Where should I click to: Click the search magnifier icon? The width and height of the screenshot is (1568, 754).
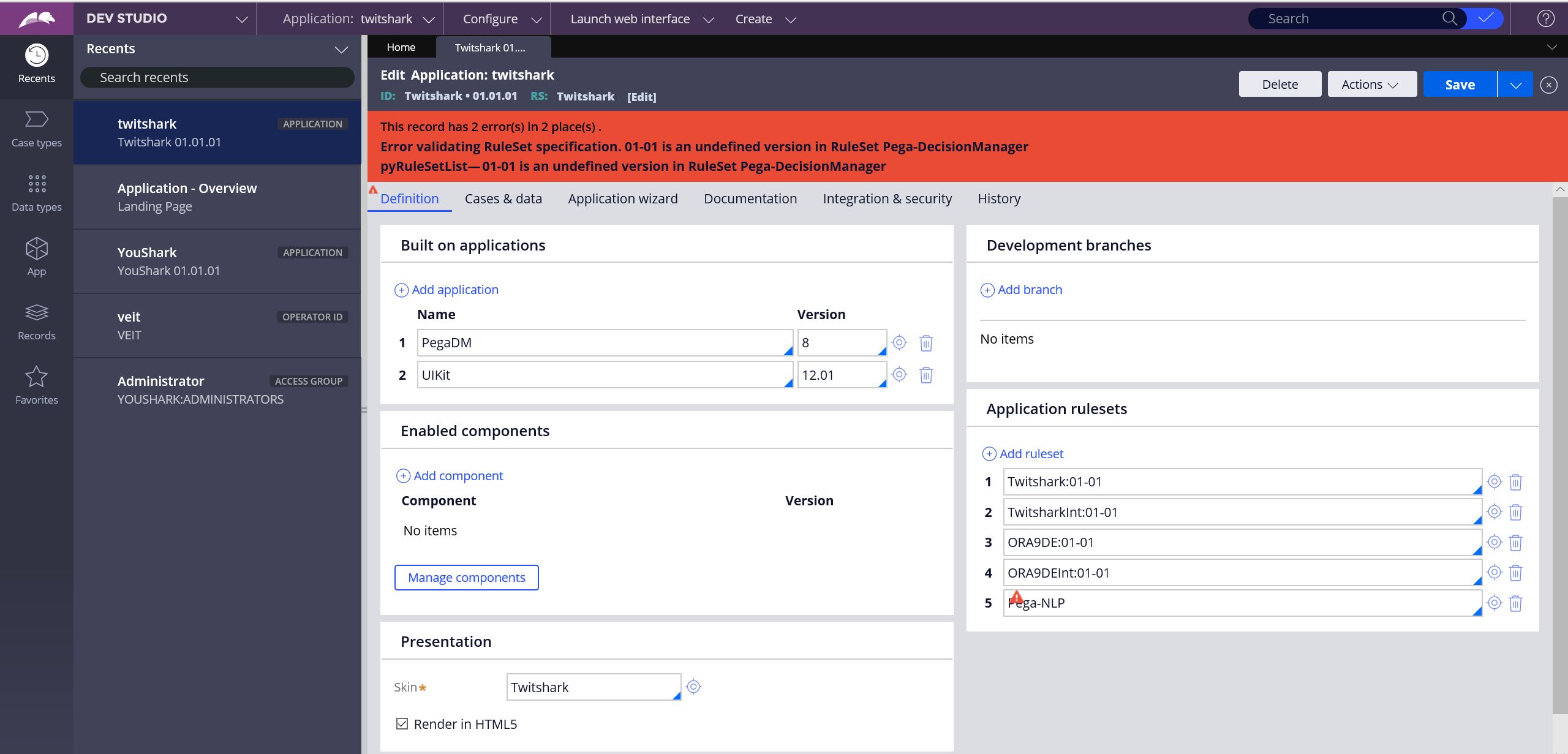tap(1449, 18)
